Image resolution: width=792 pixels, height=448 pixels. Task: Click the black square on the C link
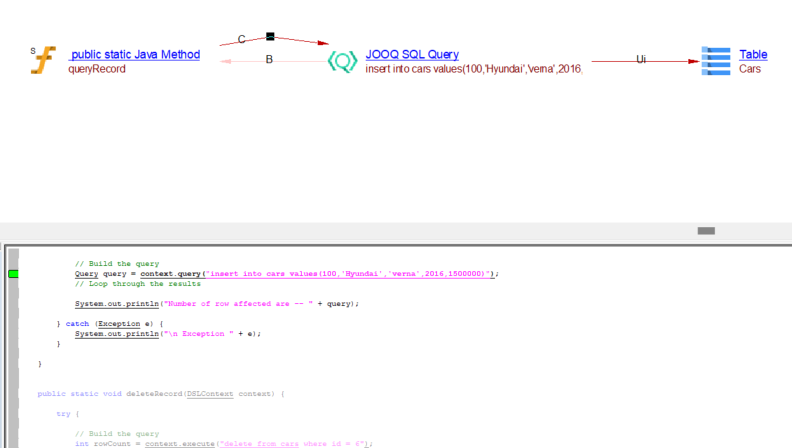point(270,37)
